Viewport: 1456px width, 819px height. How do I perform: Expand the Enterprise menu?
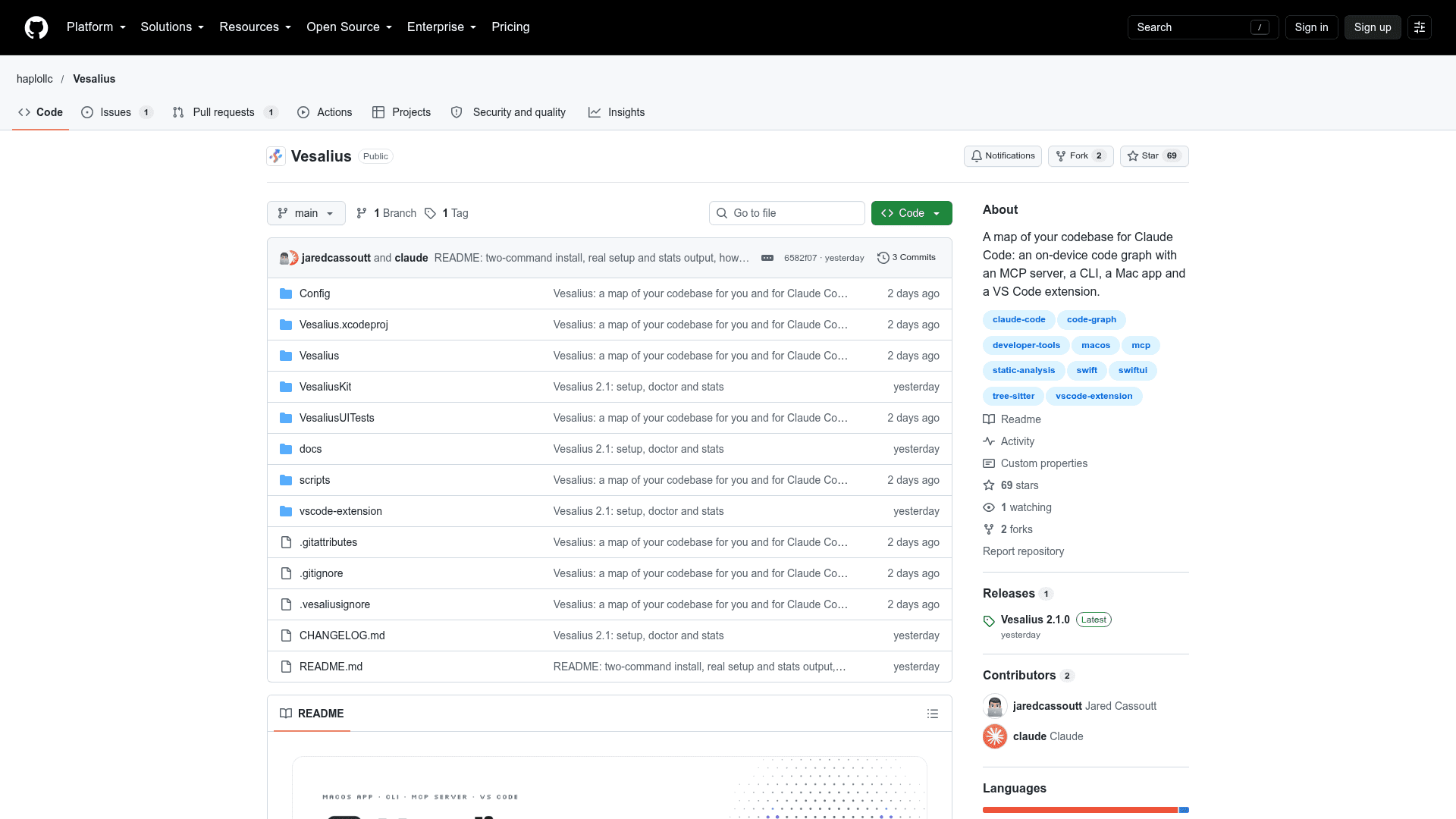point(441,27)
